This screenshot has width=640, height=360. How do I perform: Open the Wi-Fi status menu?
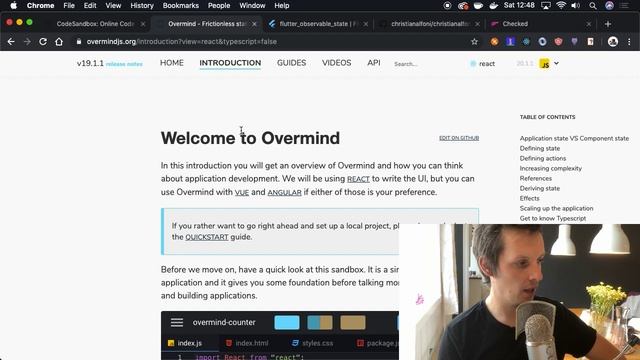[x=561, y=6]
